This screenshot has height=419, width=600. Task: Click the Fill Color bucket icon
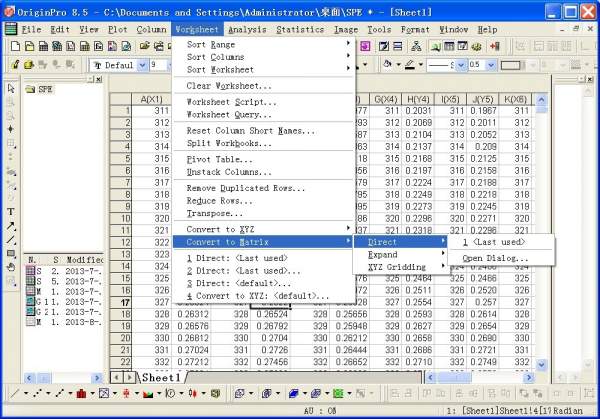[387, 65]
